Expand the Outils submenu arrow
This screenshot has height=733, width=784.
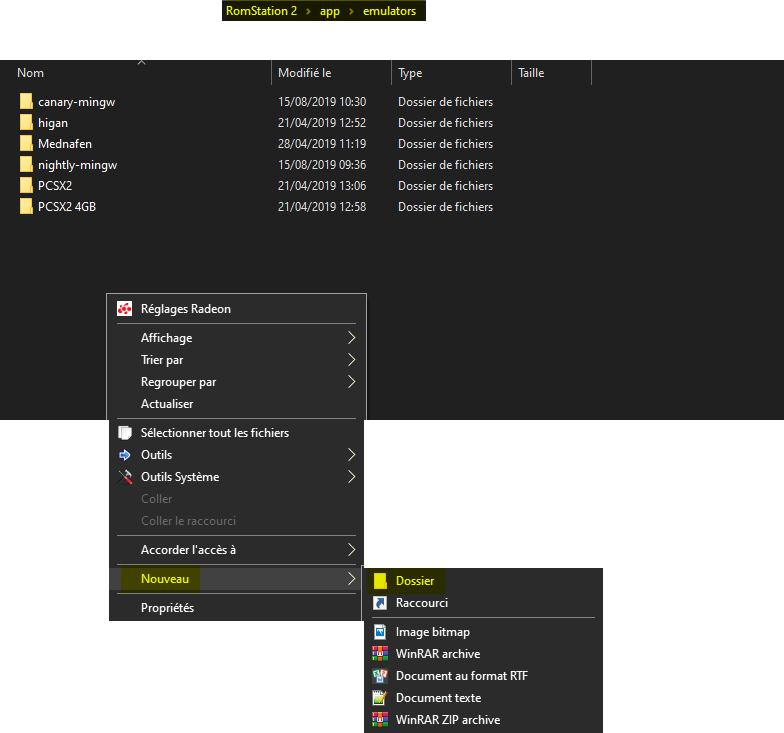[352, 454]
